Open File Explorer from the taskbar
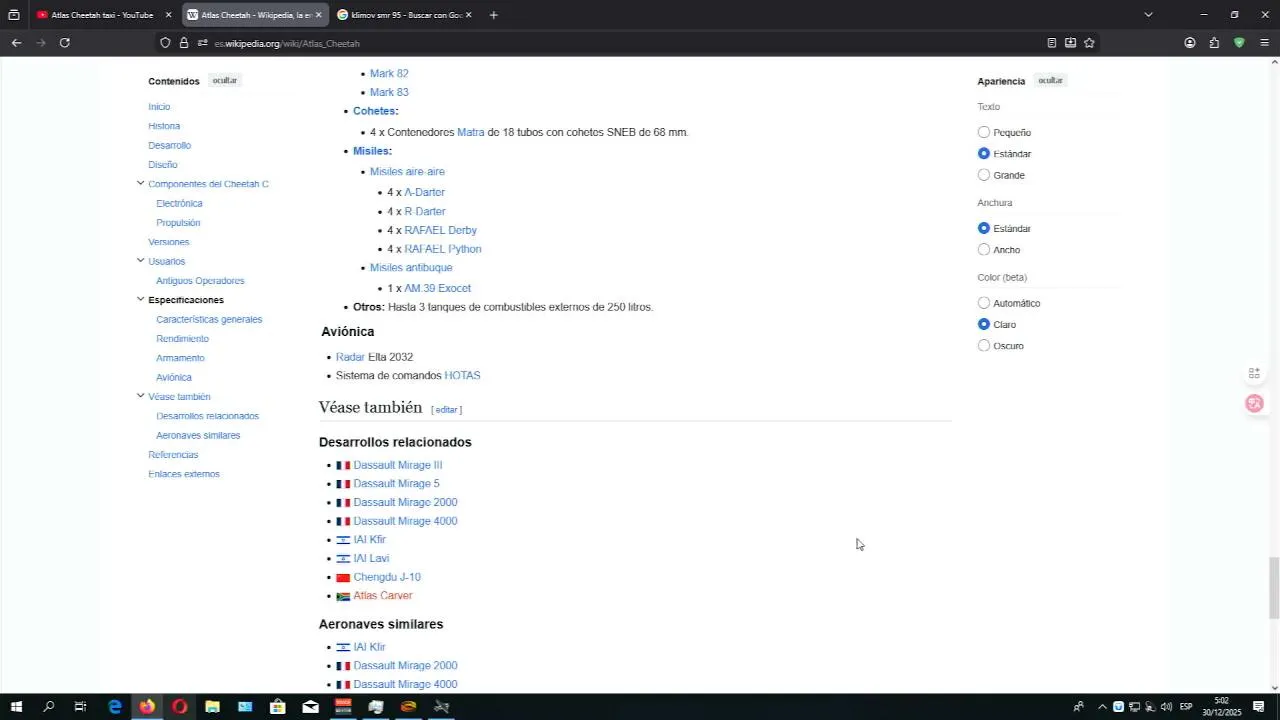Viewport: 1280px width, 720px height. pos(212,707)
